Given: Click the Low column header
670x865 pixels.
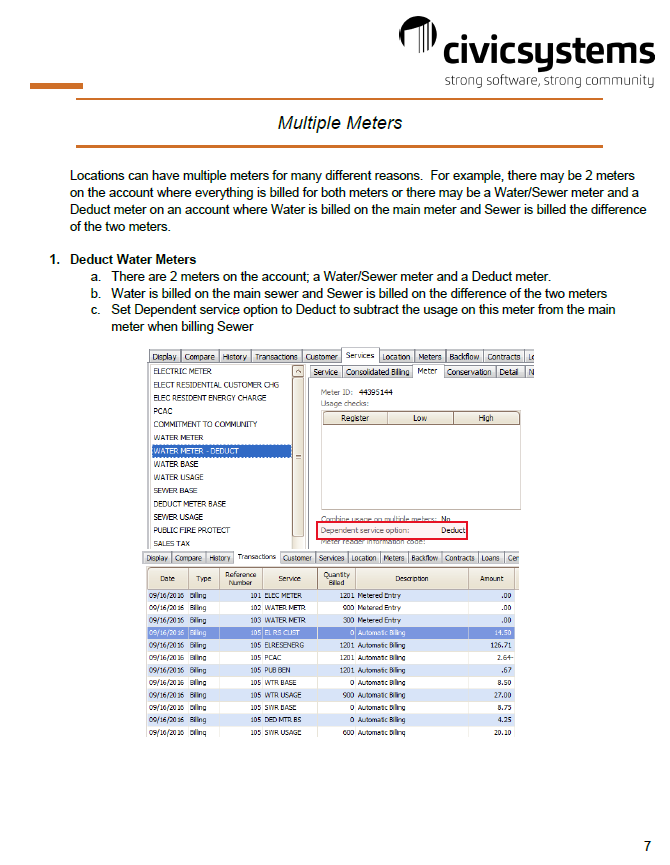Looking at the screenshot, I should point(420,418).
